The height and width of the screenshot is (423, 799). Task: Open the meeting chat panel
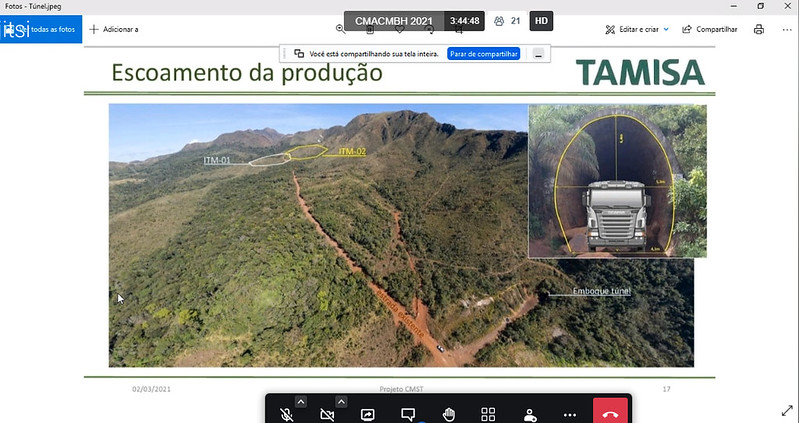(x=408, y=413)
